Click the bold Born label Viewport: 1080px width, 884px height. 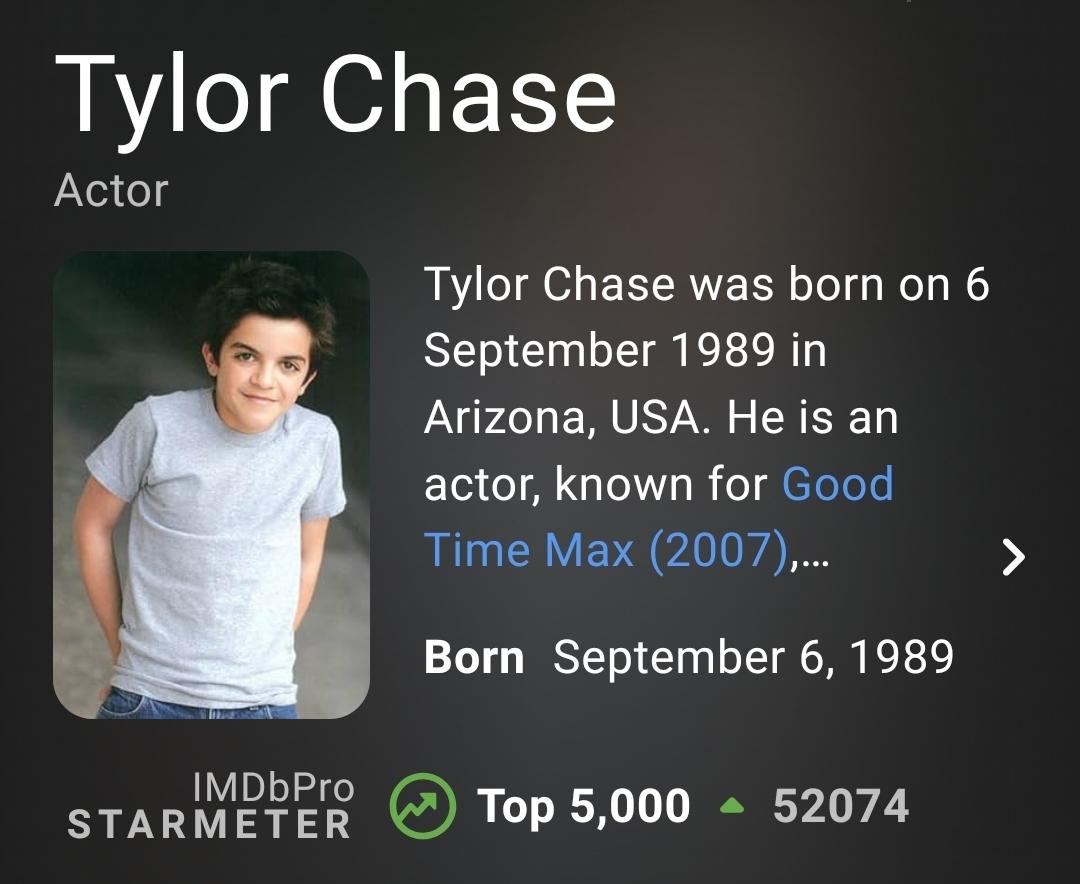[x=474, y=658]
